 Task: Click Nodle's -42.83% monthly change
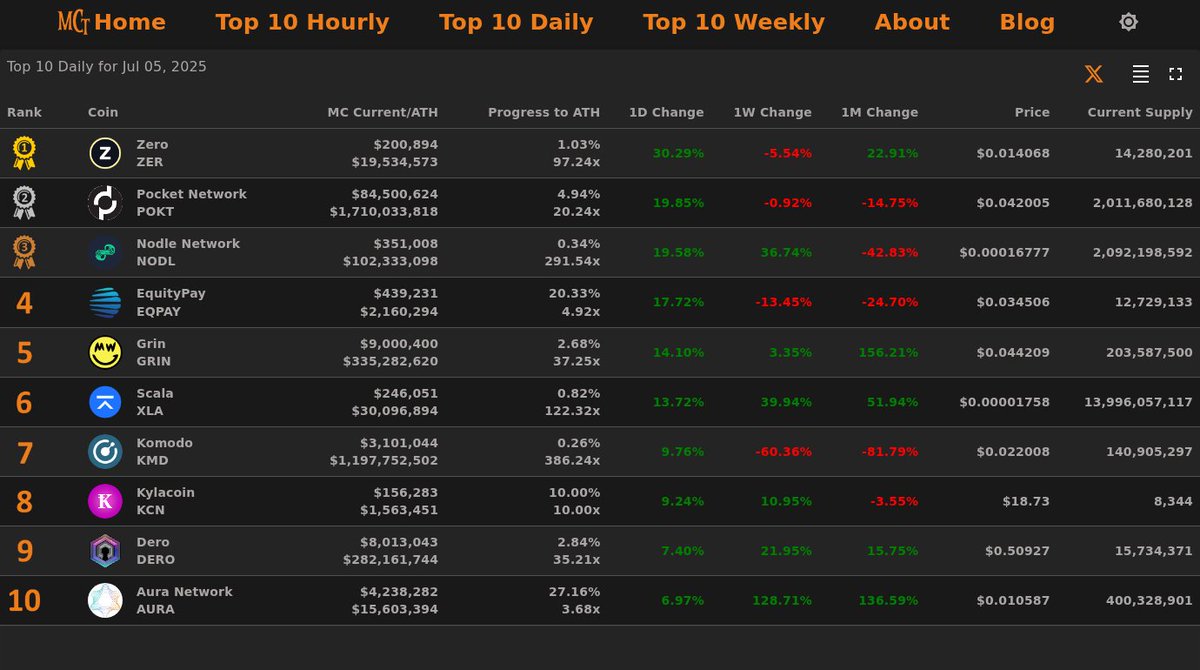(x=889, y=252)
